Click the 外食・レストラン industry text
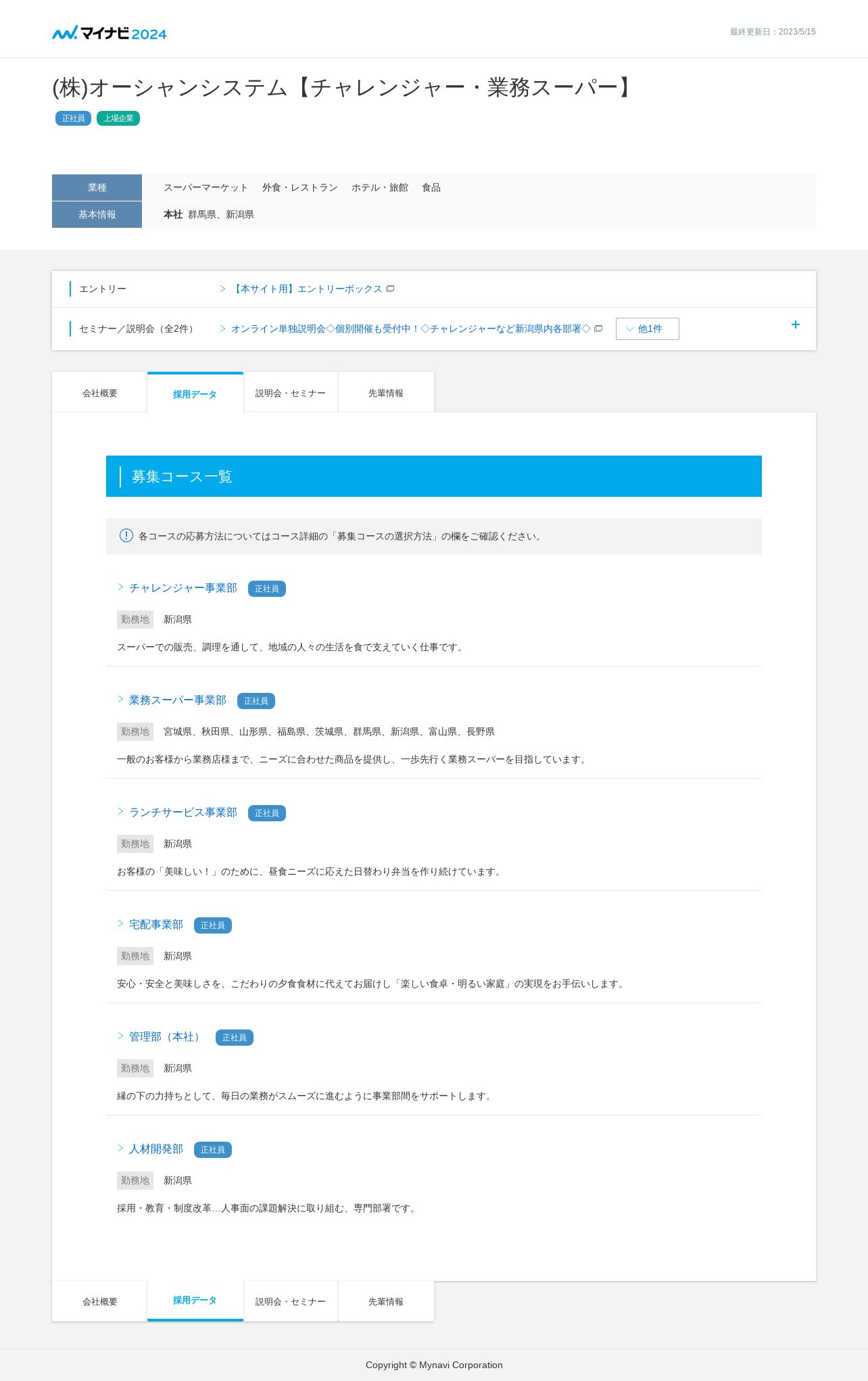The width and height of the screenshot is (868, 1381). (x=300, y=187)
